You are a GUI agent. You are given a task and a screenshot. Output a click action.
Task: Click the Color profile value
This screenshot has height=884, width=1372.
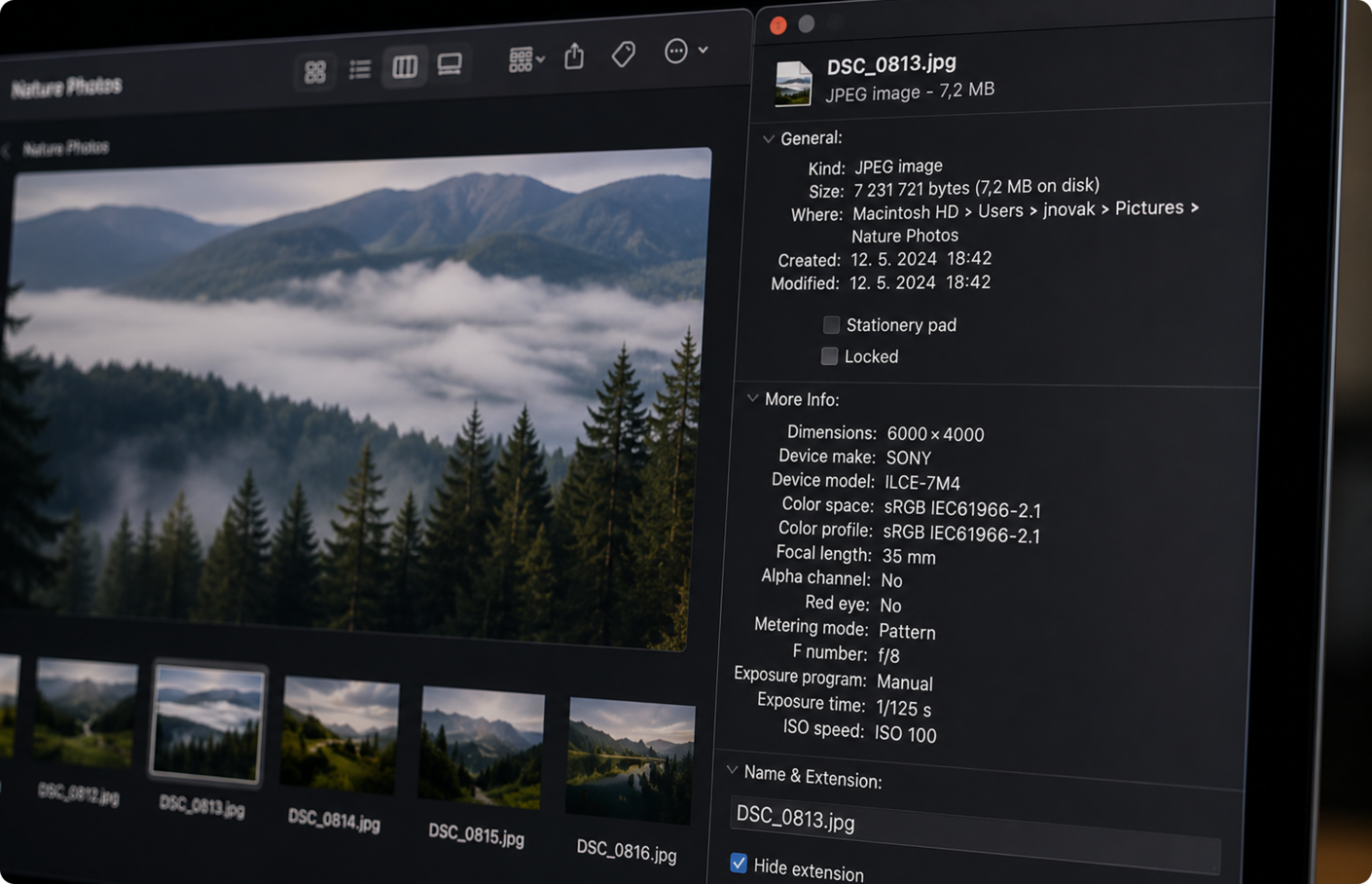coord(961,534)
